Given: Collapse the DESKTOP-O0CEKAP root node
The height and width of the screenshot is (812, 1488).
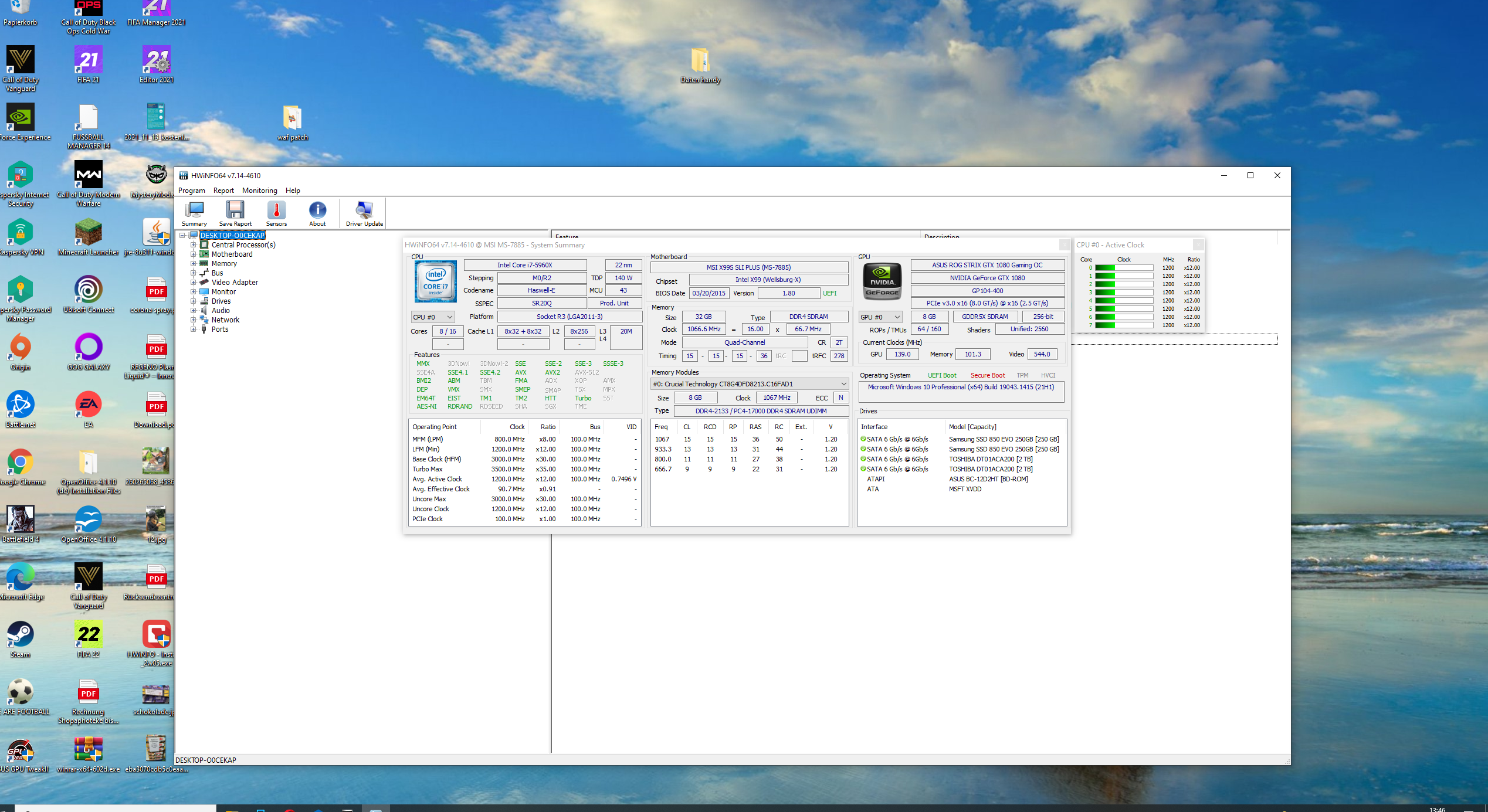Looking at the screenshot, I should point(182,236).
